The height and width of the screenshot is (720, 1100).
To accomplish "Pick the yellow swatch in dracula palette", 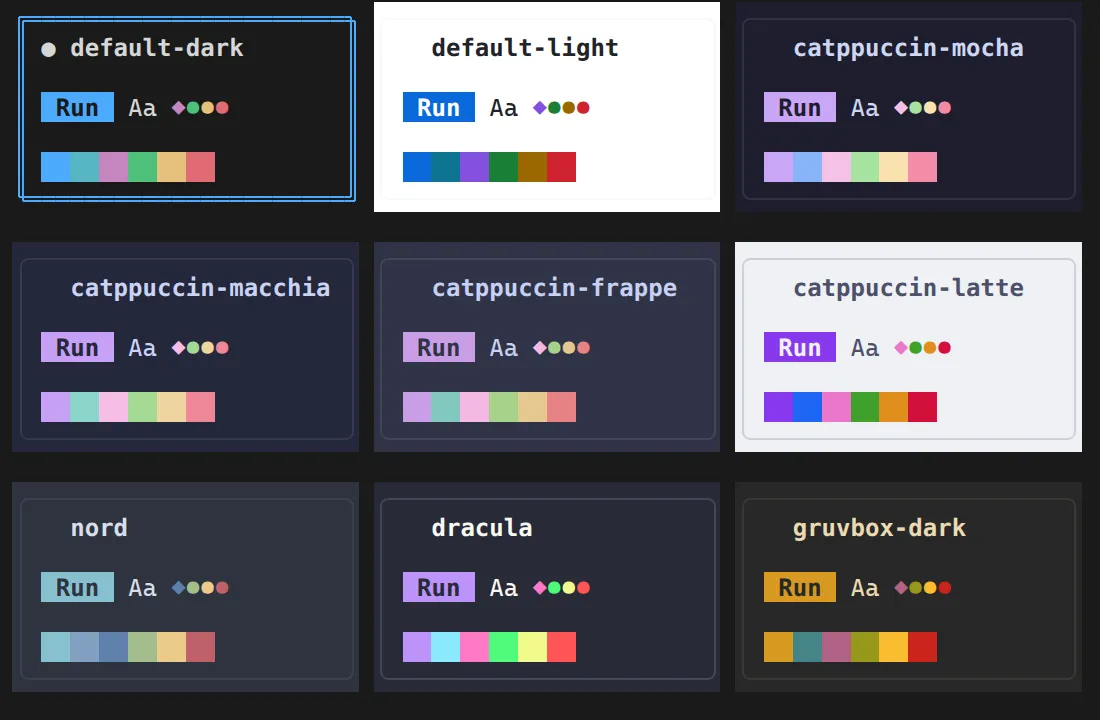I will point(532,647).
